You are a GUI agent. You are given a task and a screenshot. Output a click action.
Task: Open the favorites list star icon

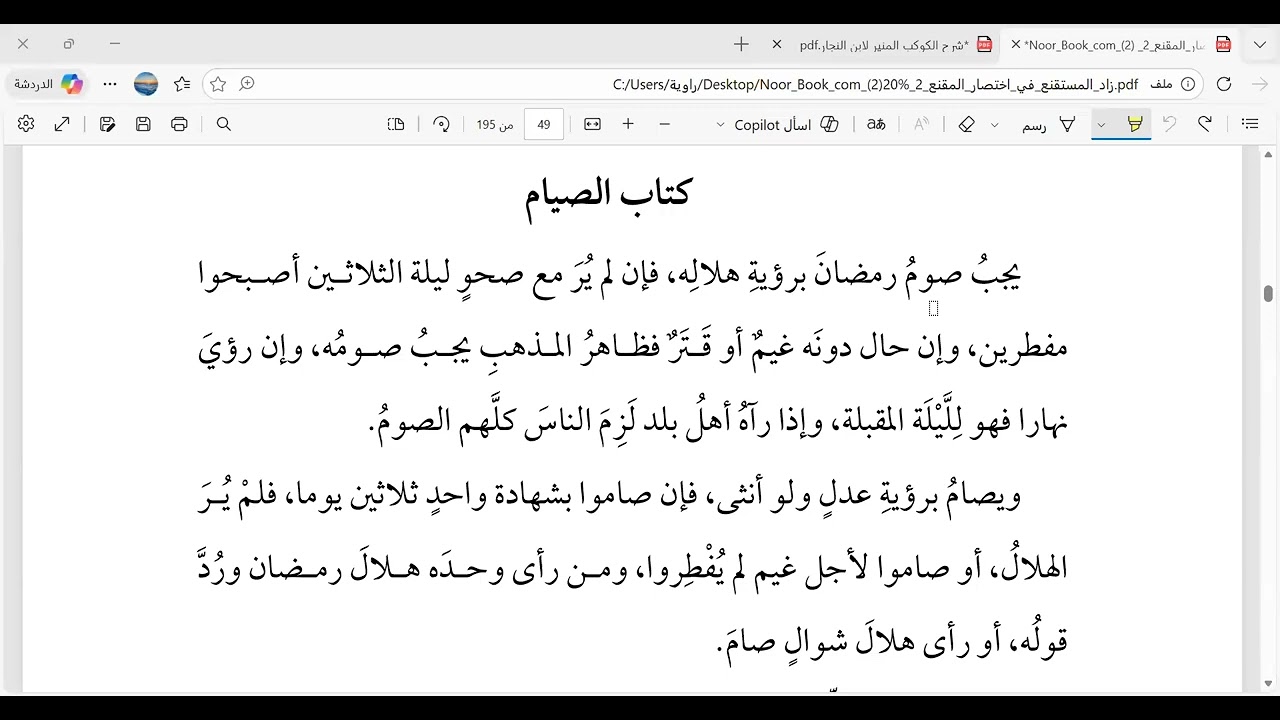coord(182,84)
